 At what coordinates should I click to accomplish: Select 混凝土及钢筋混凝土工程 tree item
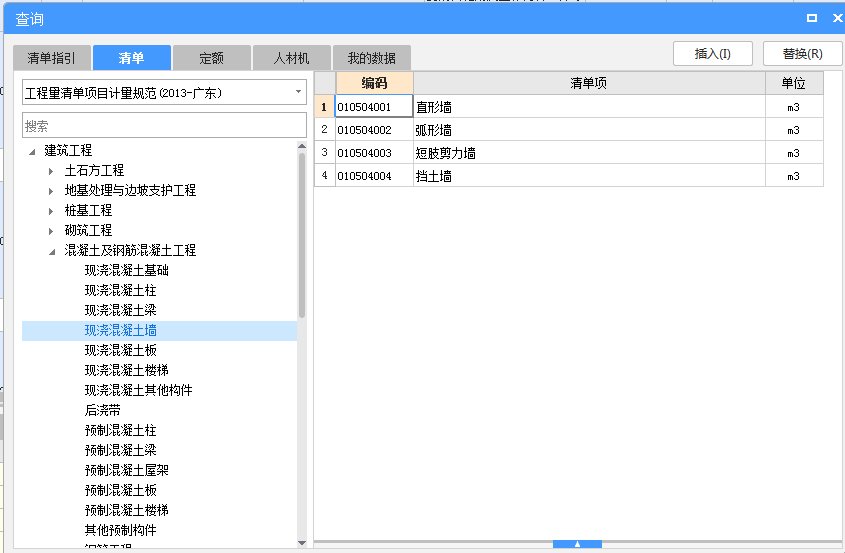pos(130,250)
